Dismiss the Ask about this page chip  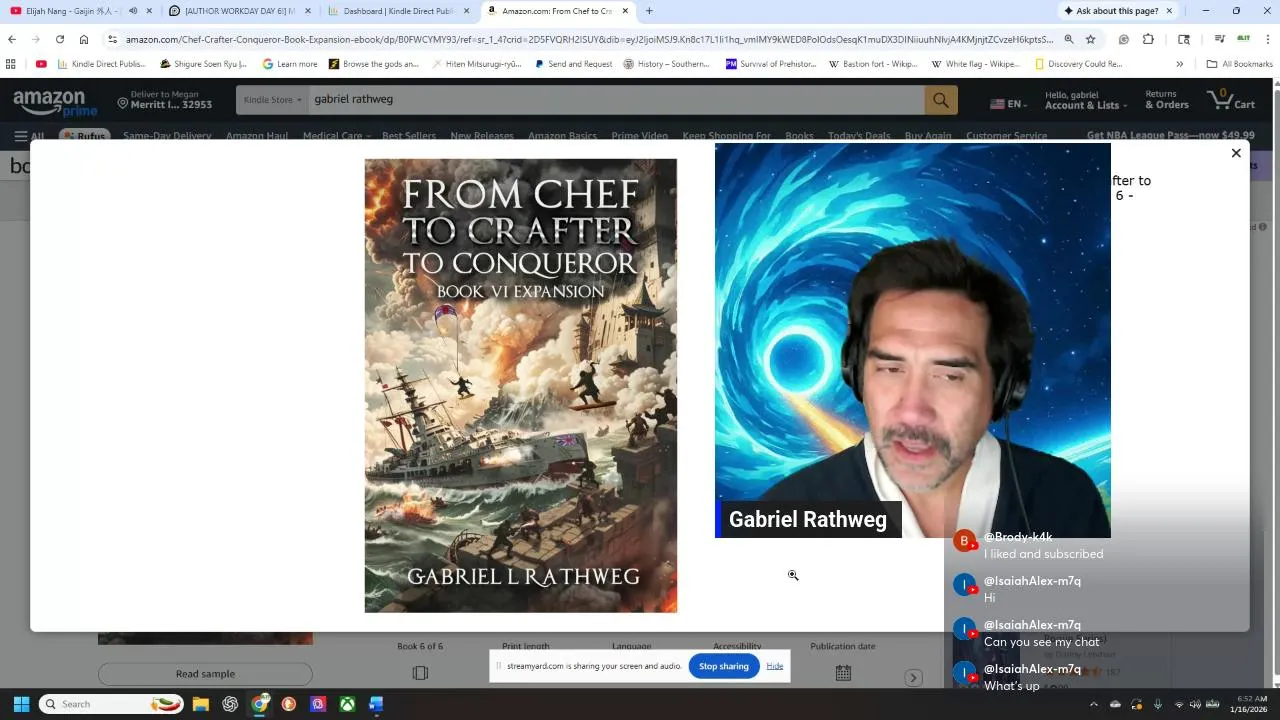(1169, 11)
